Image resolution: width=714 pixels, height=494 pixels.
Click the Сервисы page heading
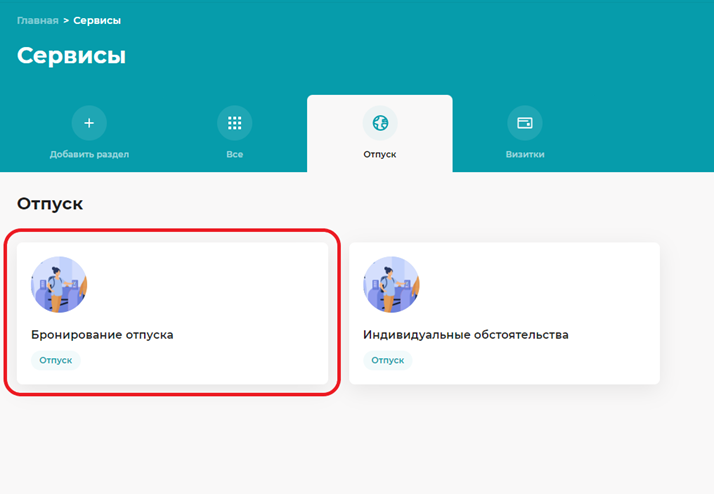pyautogui.click(x=71, y=56)
